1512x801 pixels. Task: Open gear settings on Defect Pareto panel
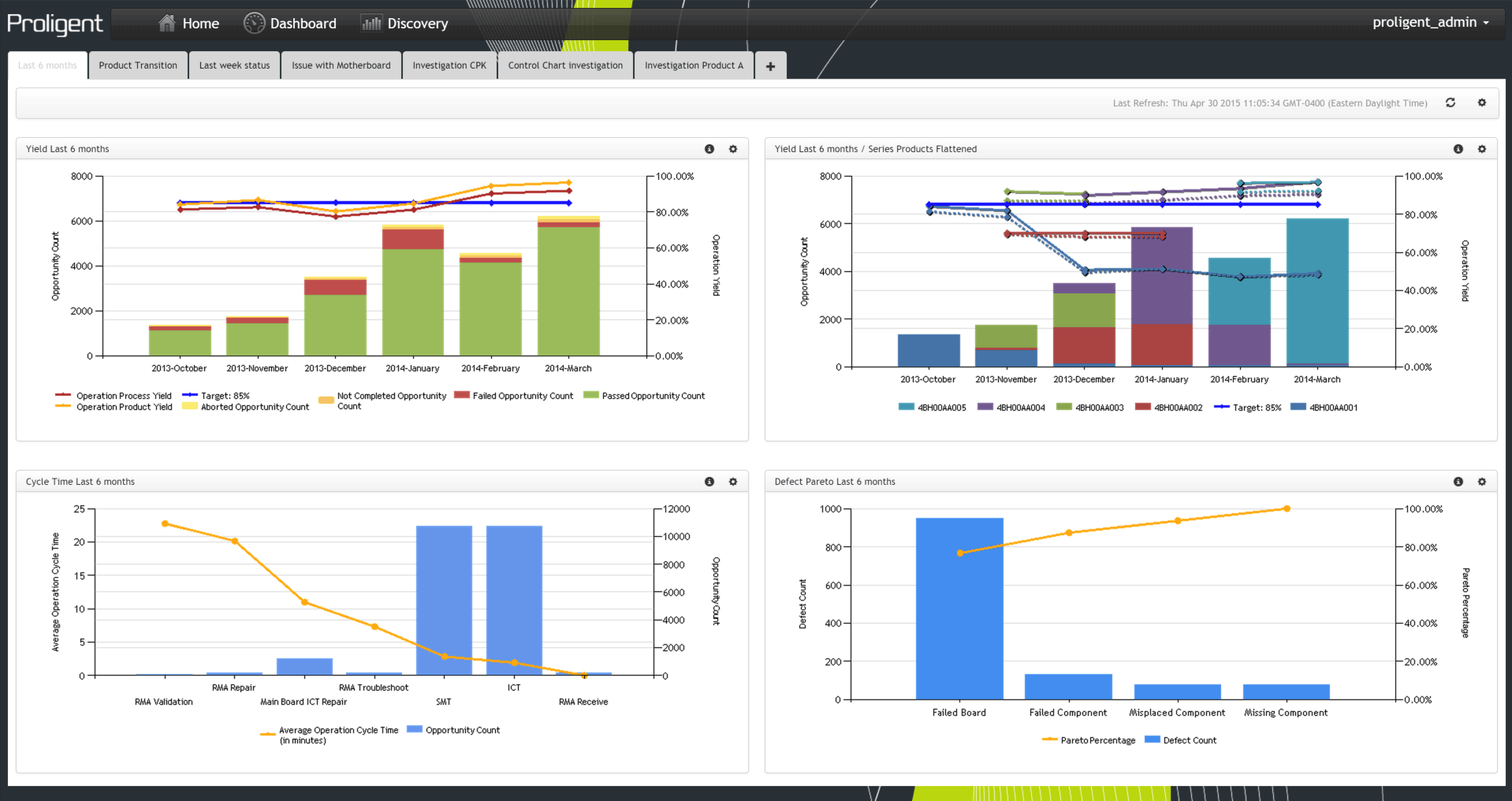point(1481,482)
